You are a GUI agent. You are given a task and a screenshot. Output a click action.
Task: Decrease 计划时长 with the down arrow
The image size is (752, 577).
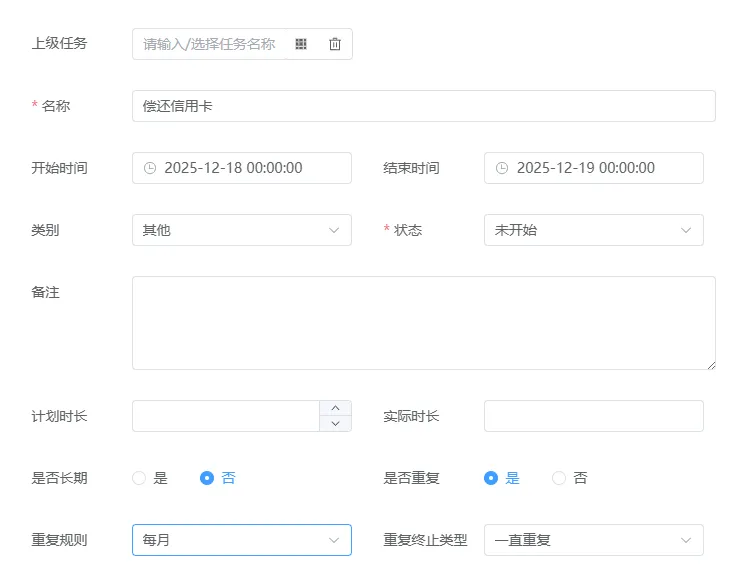coord(335,424)
